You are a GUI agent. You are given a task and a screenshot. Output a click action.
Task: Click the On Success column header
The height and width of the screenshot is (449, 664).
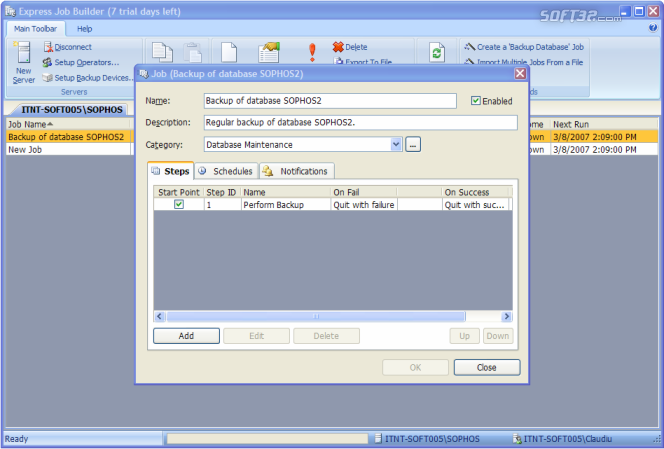click(475, 192)
